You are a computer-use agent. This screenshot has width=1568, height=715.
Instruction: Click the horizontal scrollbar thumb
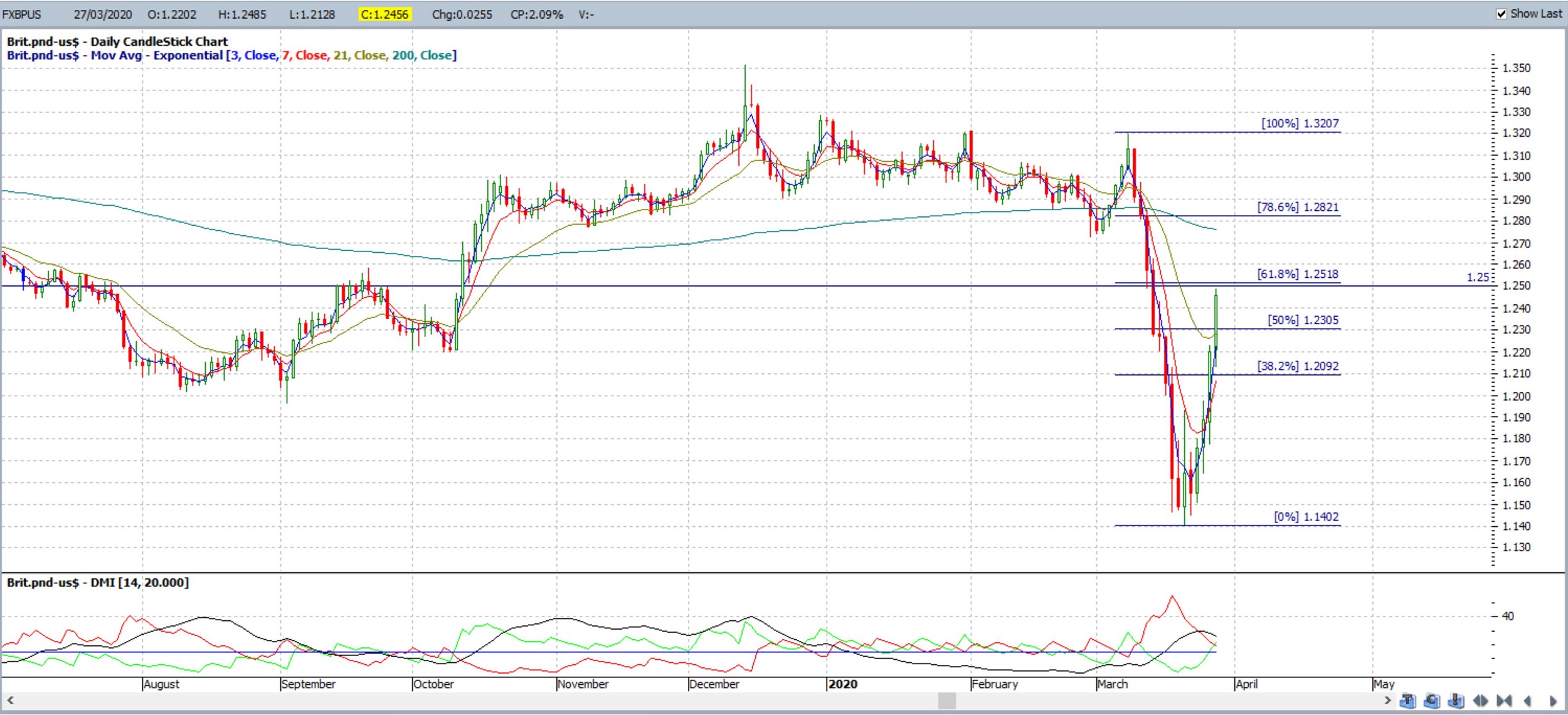click(x=946, y=700)
